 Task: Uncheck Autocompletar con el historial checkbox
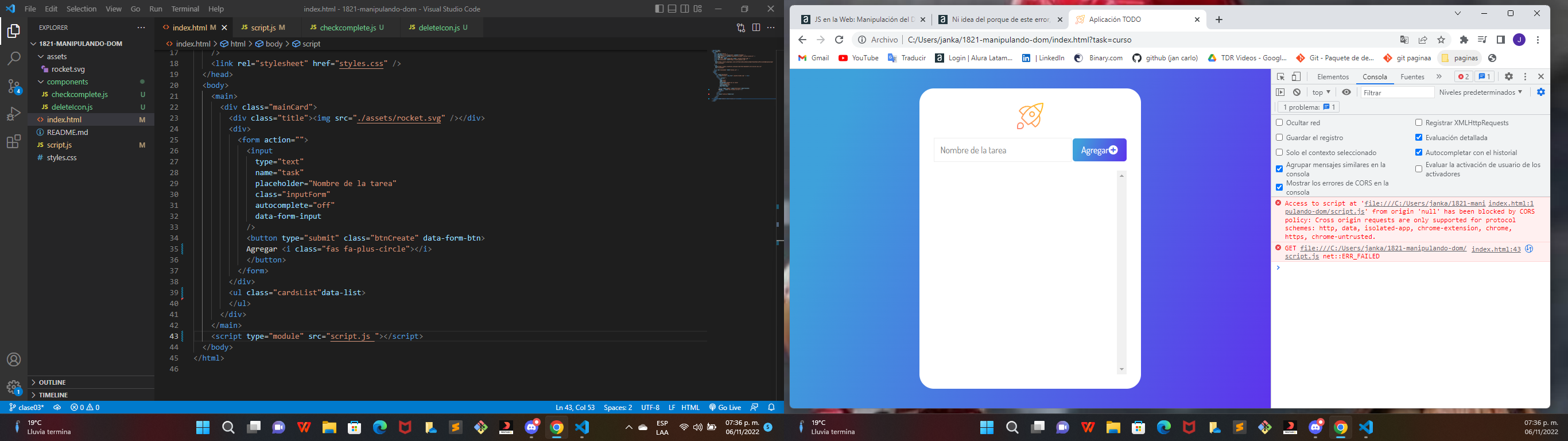click(x=1419, y=152)
